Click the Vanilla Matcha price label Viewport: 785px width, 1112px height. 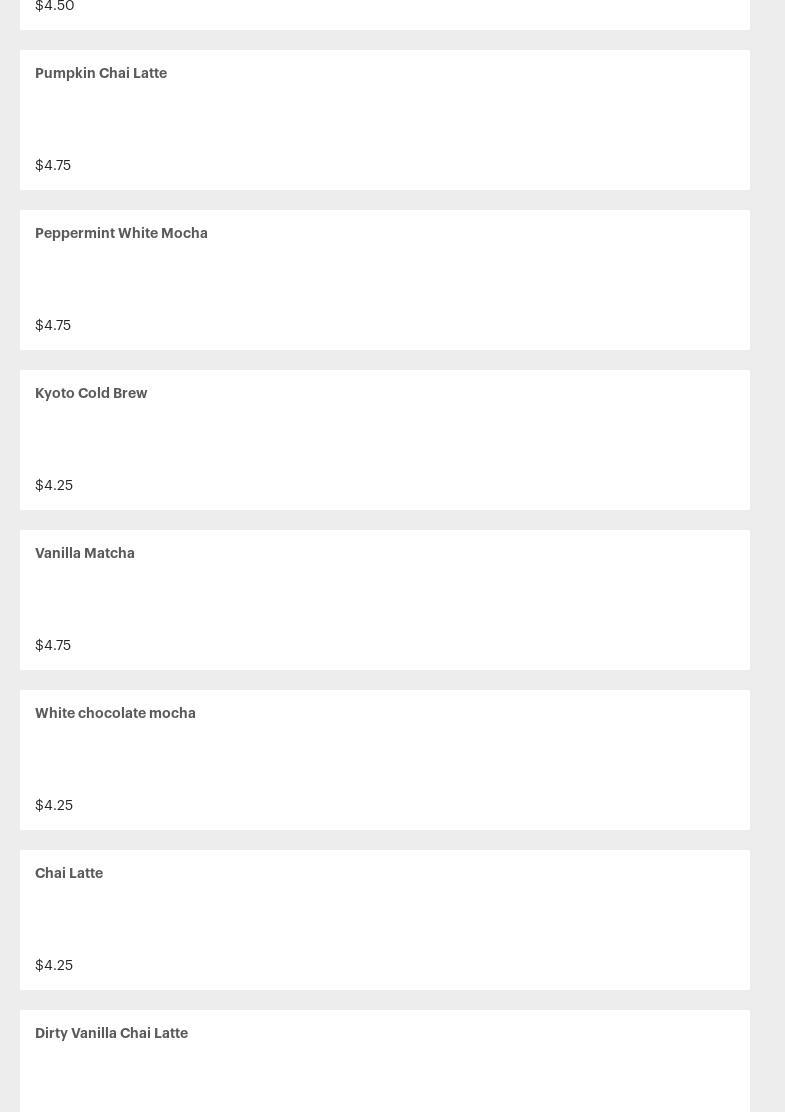pos(53,645)
